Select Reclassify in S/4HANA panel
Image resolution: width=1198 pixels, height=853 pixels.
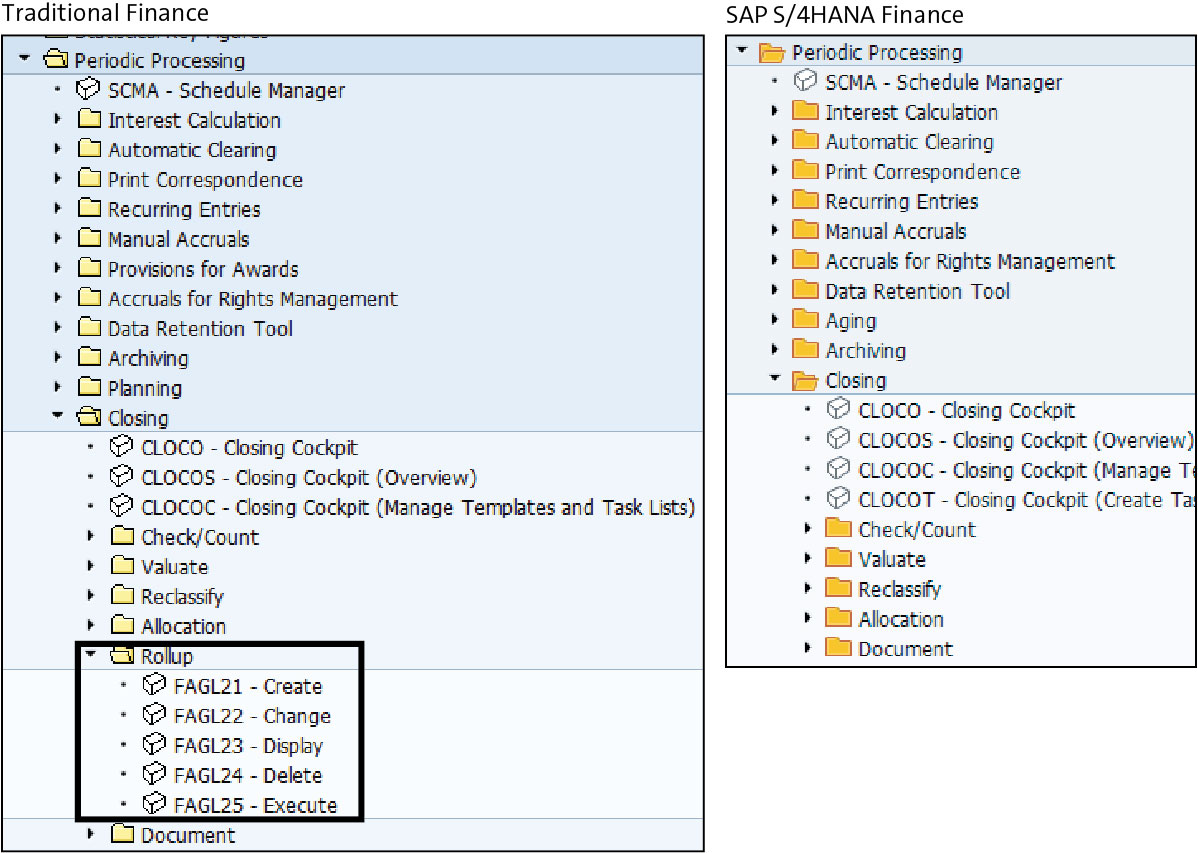900,589
